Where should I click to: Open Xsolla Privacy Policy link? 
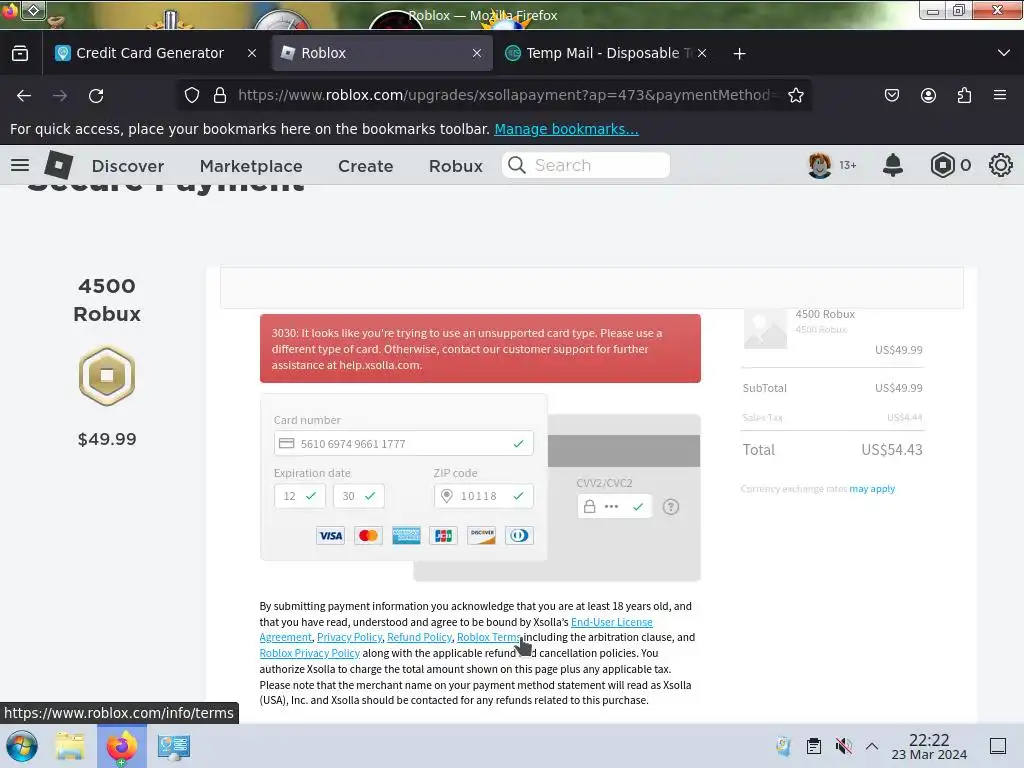349,637
